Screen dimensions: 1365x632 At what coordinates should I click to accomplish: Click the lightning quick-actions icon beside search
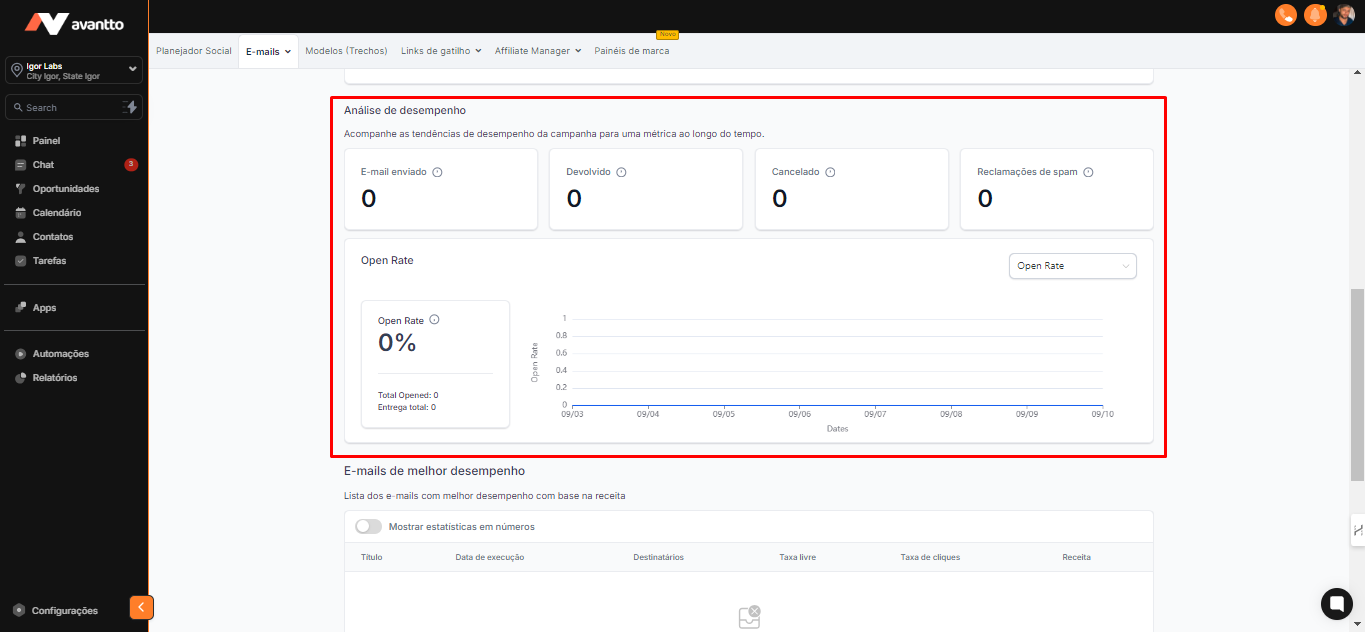(x=130, y=107)
